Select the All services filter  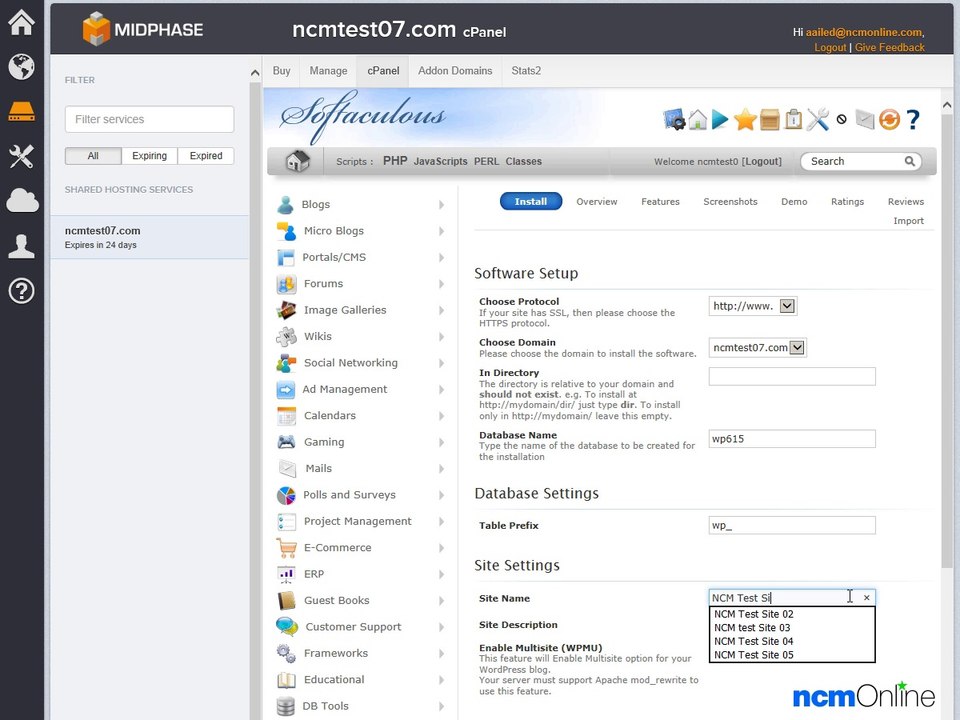tap(93, 156)
